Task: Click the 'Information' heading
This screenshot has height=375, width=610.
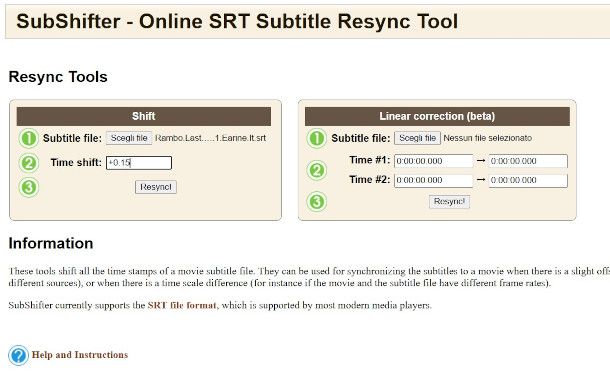Action: click(x=51, y=244)
